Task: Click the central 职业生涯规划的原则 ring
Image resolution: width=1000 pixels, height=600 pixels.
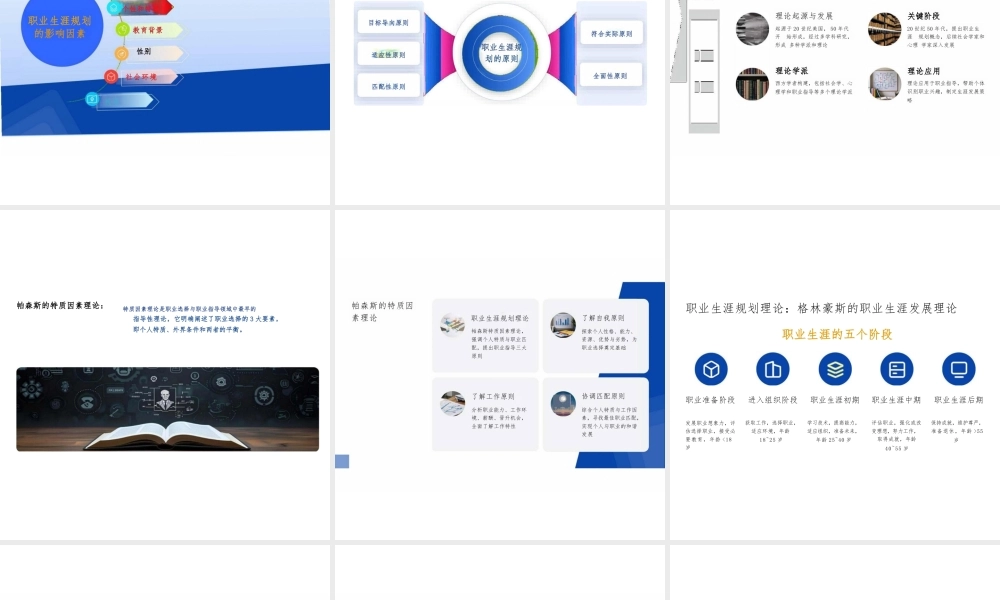Action: pos(501,52)
